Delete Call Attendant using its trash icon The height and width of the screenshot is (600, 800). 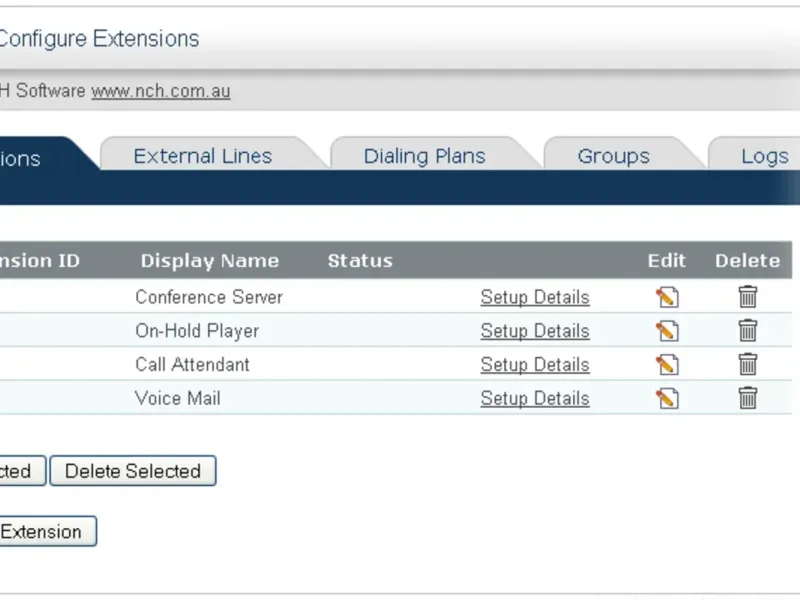(747, 365)
